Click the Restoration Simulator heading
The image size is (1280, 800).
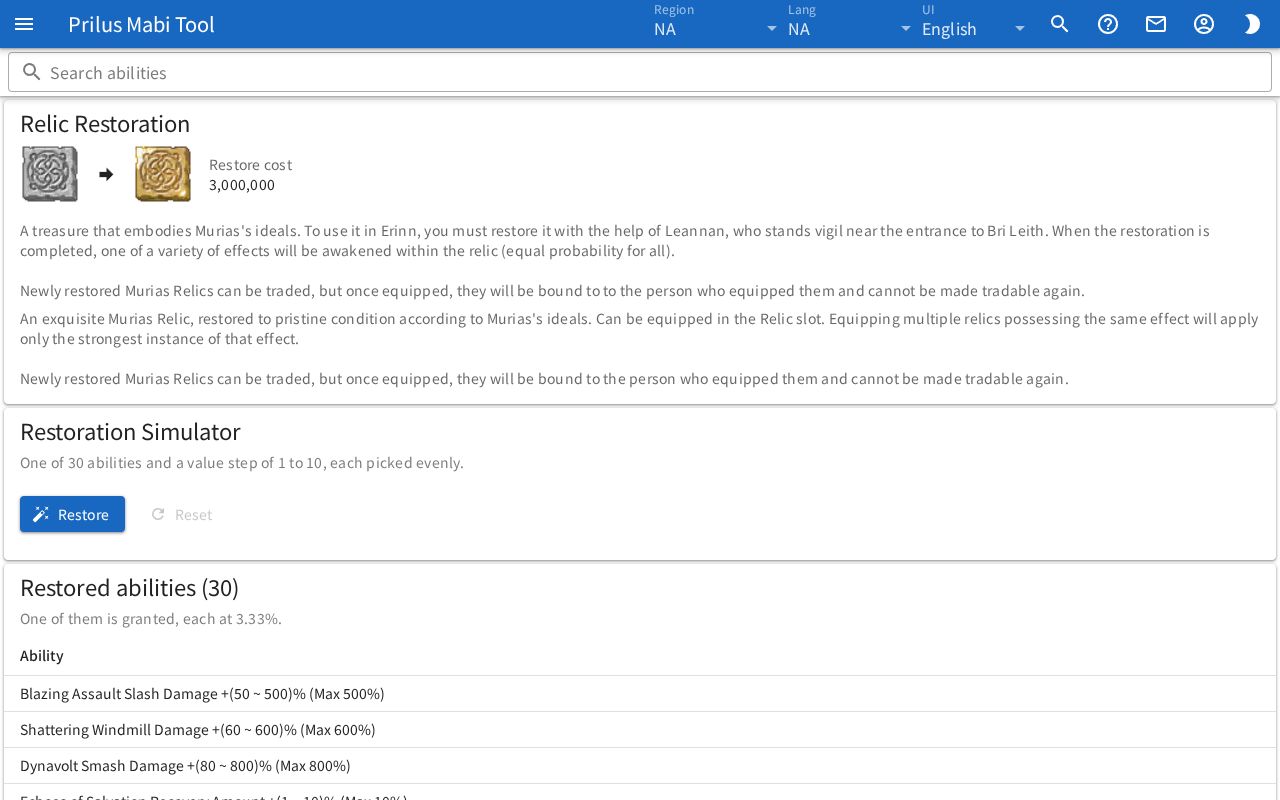pos(130,431)
